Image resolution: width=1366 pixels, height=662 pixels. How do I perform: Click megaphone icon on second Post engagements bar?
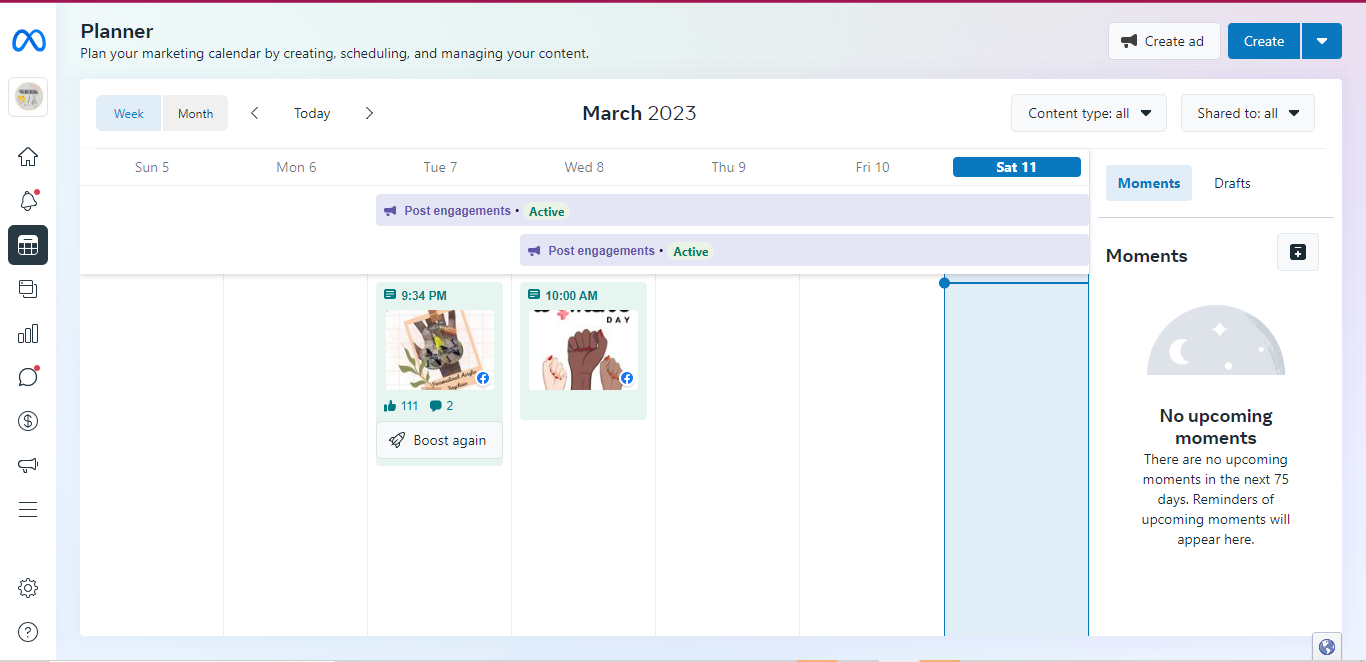535,251
